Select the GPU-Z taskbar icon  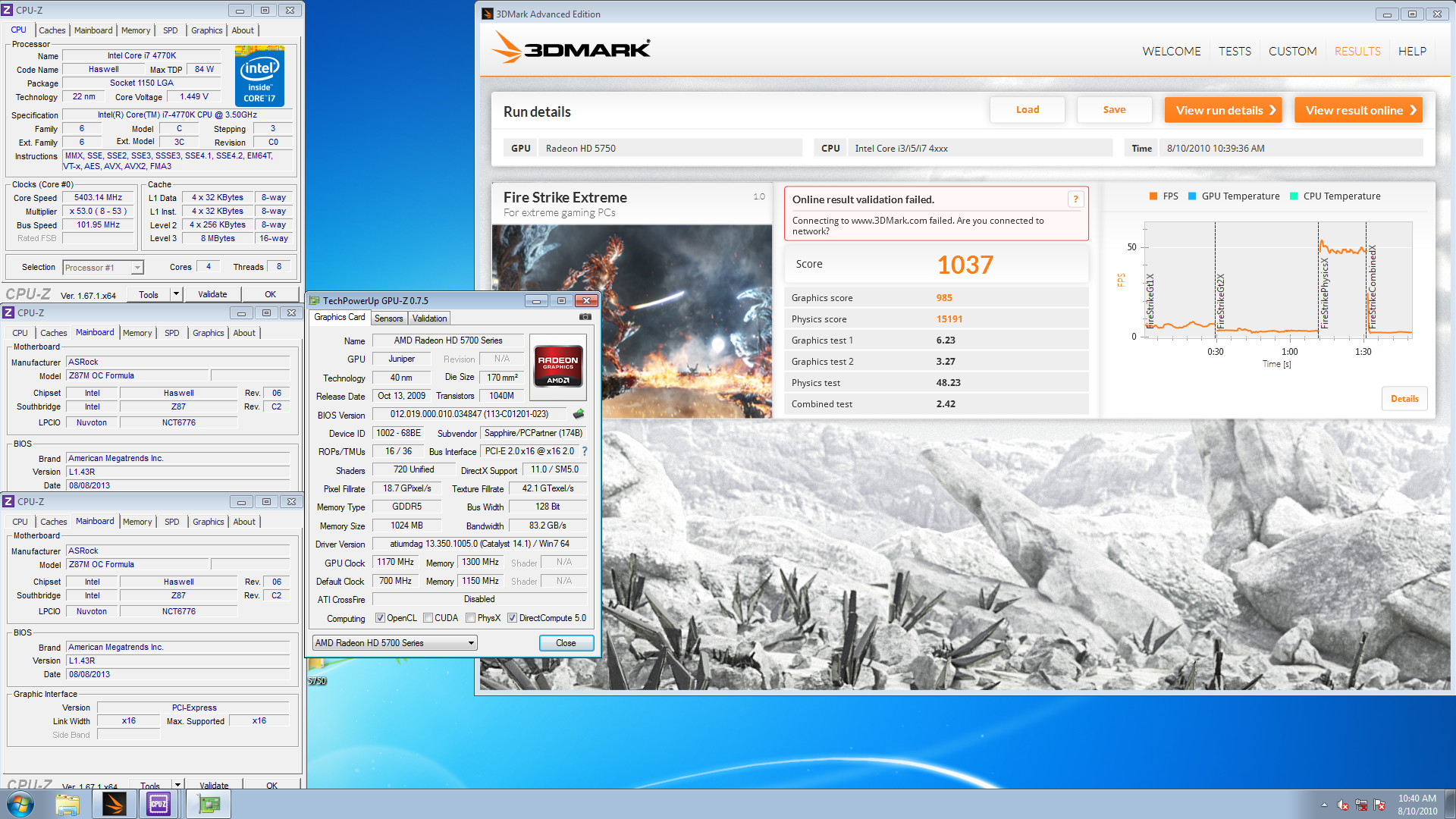209,804
